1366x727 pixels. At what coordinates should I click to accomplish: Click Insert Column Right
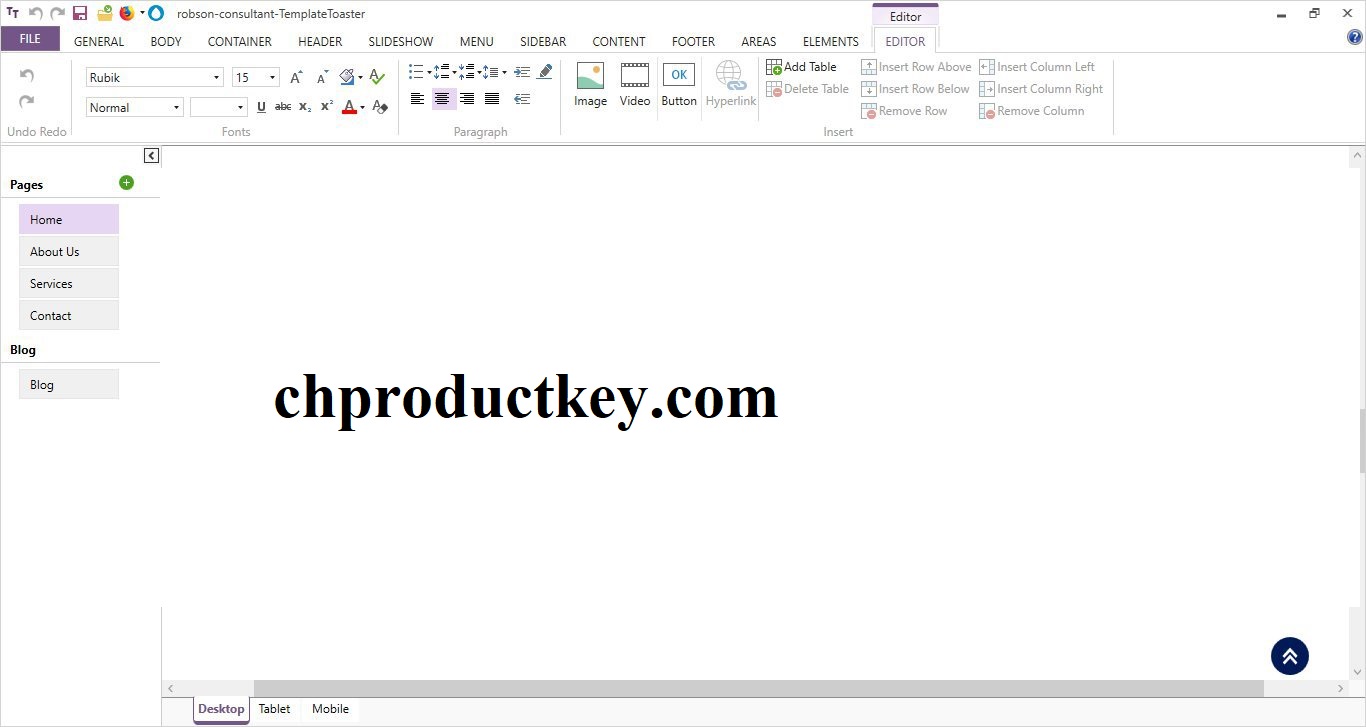point(1041,89)
